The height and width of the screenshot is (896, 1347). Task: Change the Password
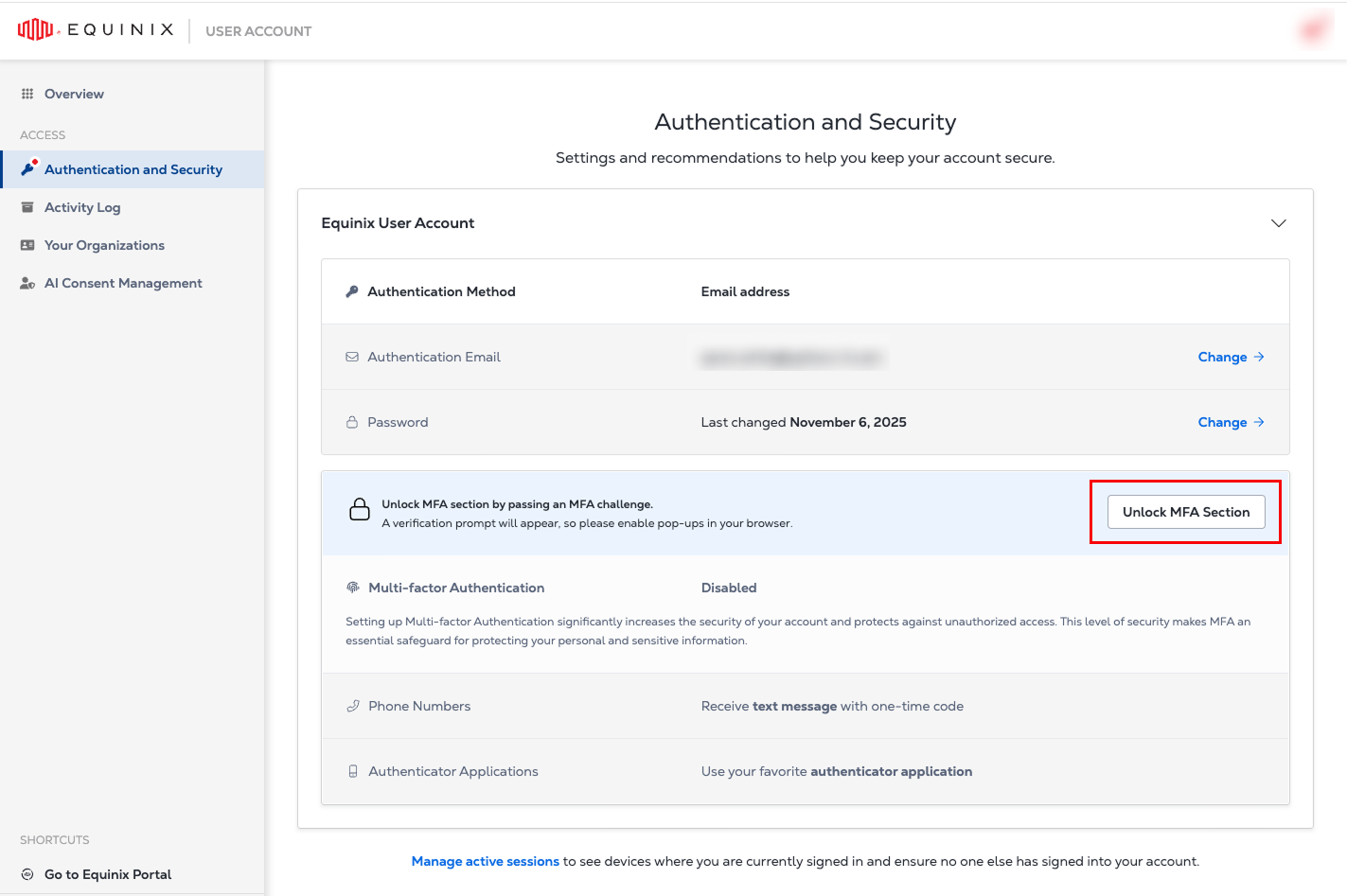coord(1231,422)
